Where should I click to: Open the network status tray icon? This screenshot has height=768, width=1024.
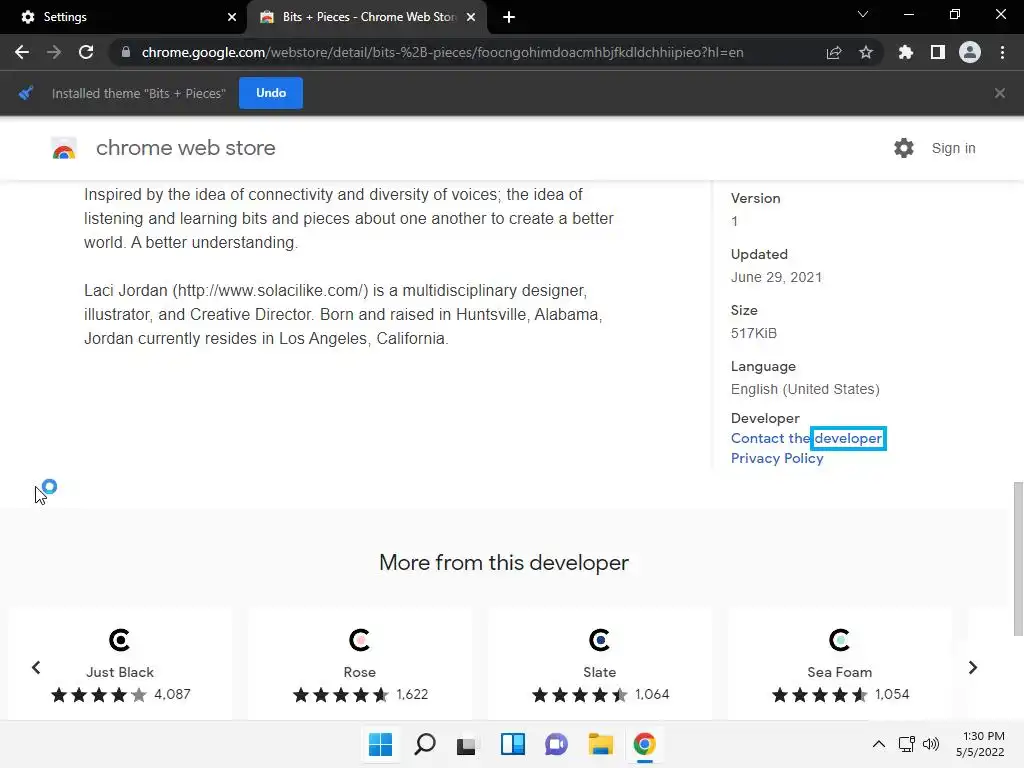pyautogui.click(x=906, y=744)
